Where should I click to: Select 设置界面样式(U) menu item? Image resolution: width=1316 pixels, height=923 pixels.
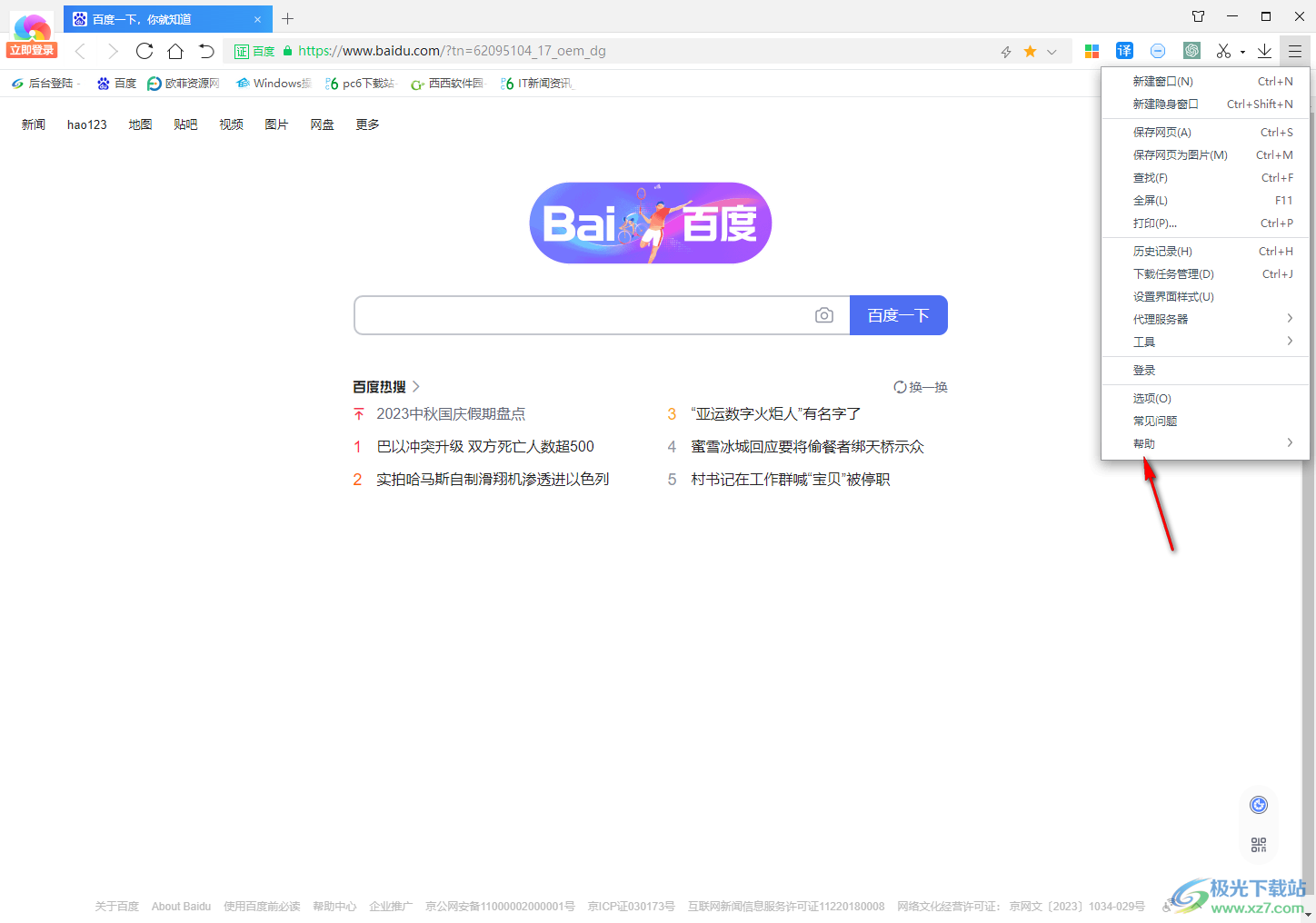(1205, 297)
